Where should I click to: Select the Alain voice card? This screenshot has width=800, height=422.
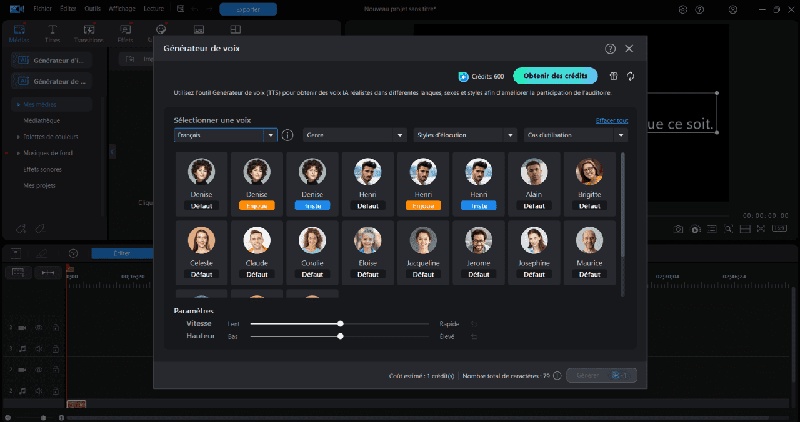534,184
